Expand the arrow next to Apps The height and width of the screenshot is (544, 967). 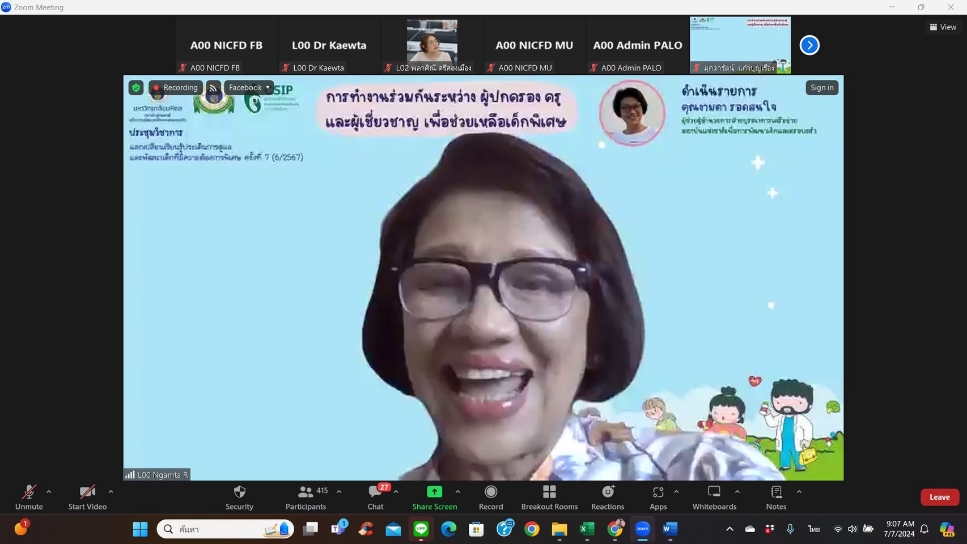coord(677,492)
